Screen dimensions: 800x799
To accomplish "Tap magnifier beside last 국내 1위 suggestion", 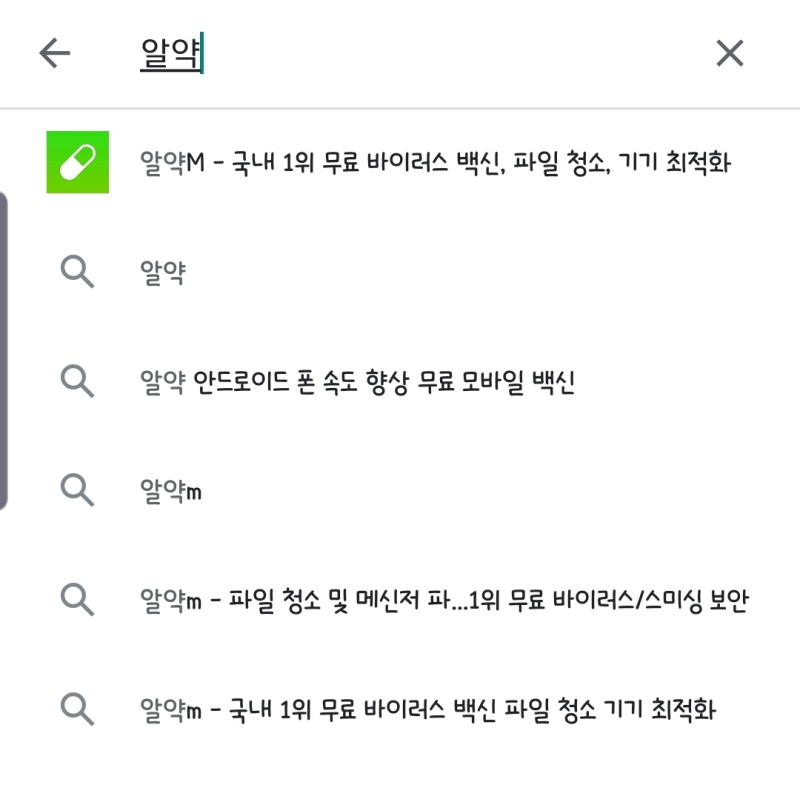I will click(x=77, y=709).
